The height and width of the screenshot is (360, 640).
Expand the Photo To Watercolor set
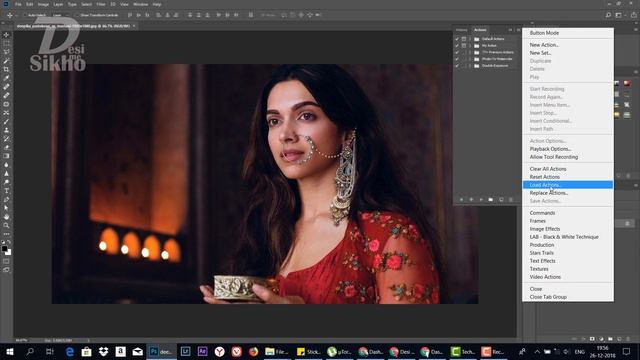tap(470, 59)
